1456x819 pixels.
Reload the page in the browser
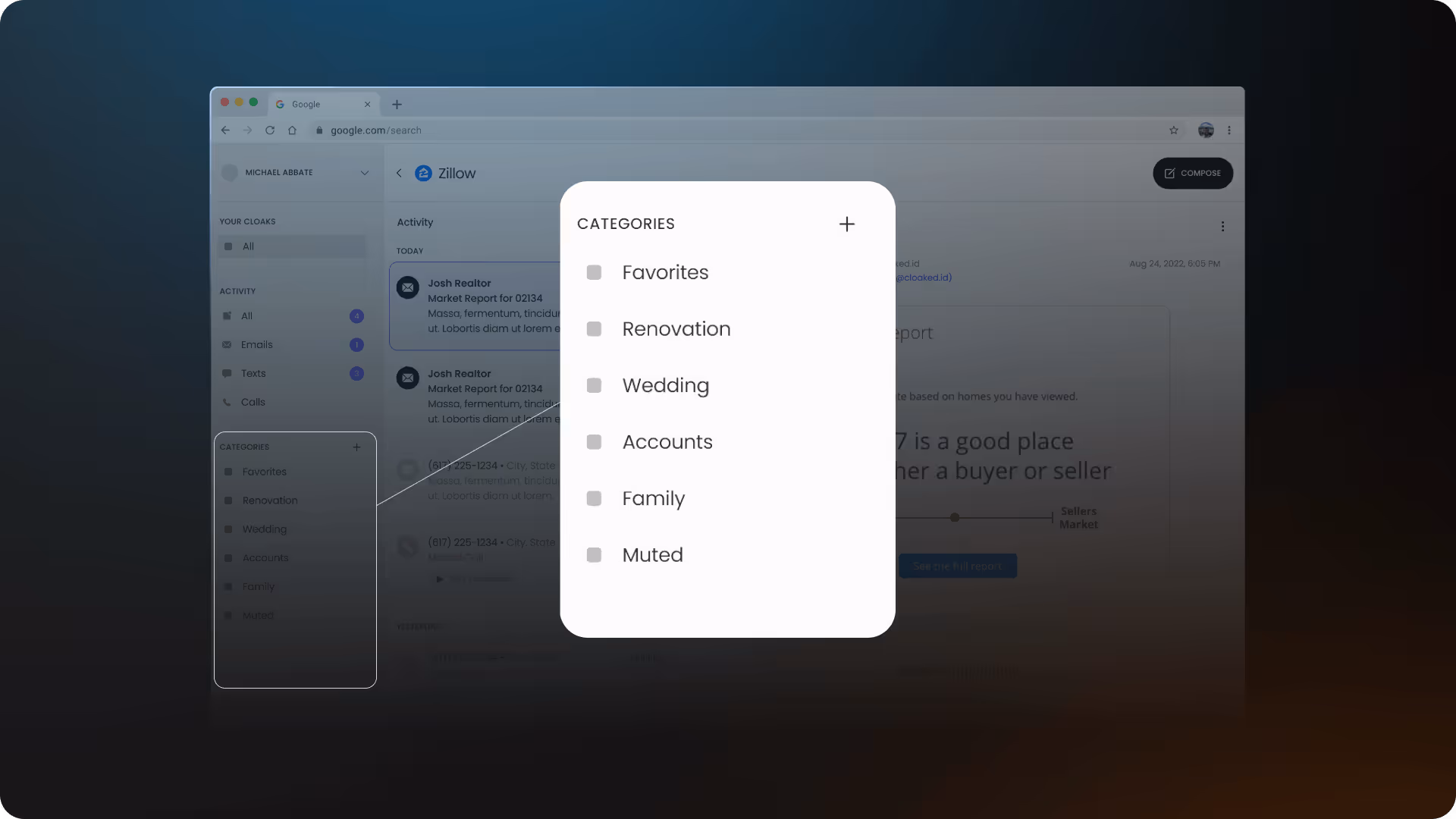pyautogui.click(x=269, y=130)
